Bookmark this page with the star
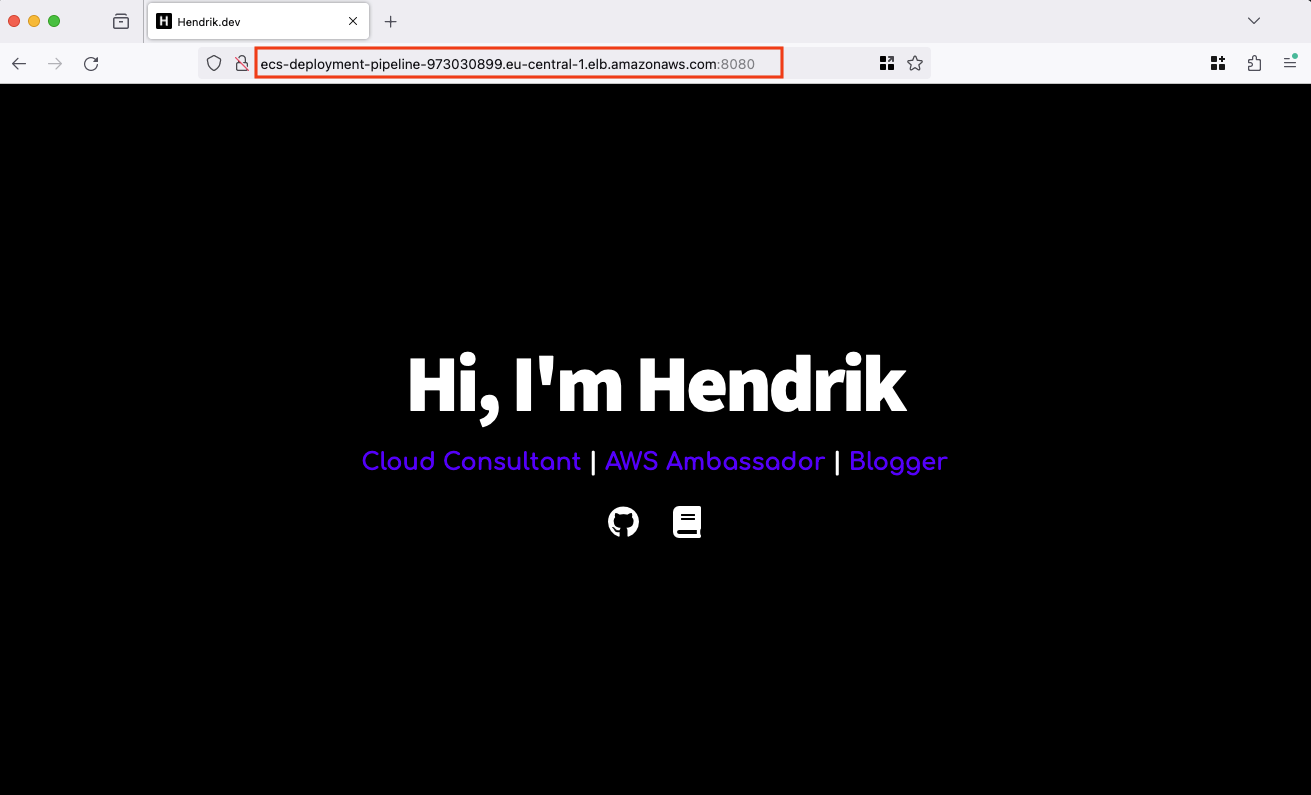Screen dimensions: 1311x795 914,64
